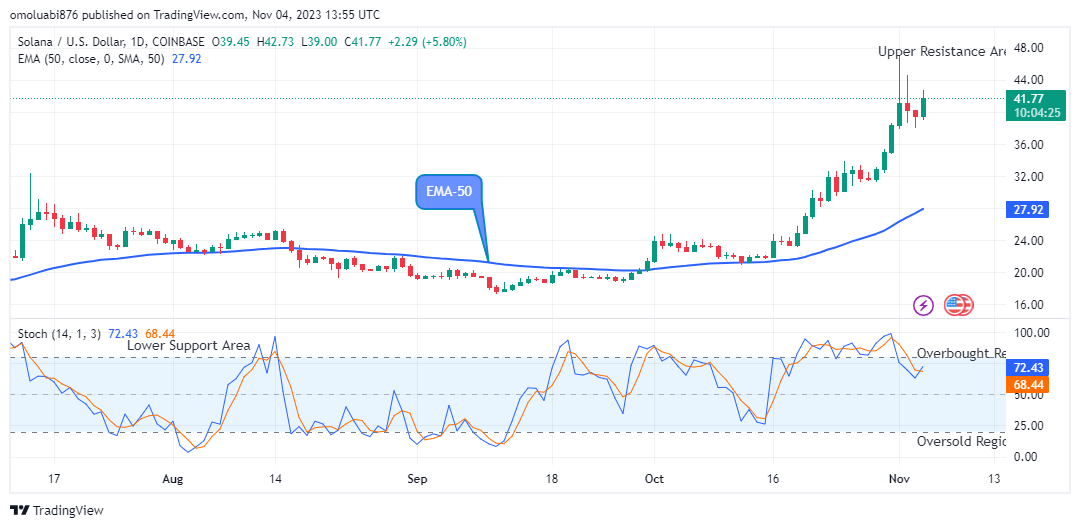Viewport: 1080px width, 528px height.
Task: Click the Lower Support Area text label
Action: 188,345
